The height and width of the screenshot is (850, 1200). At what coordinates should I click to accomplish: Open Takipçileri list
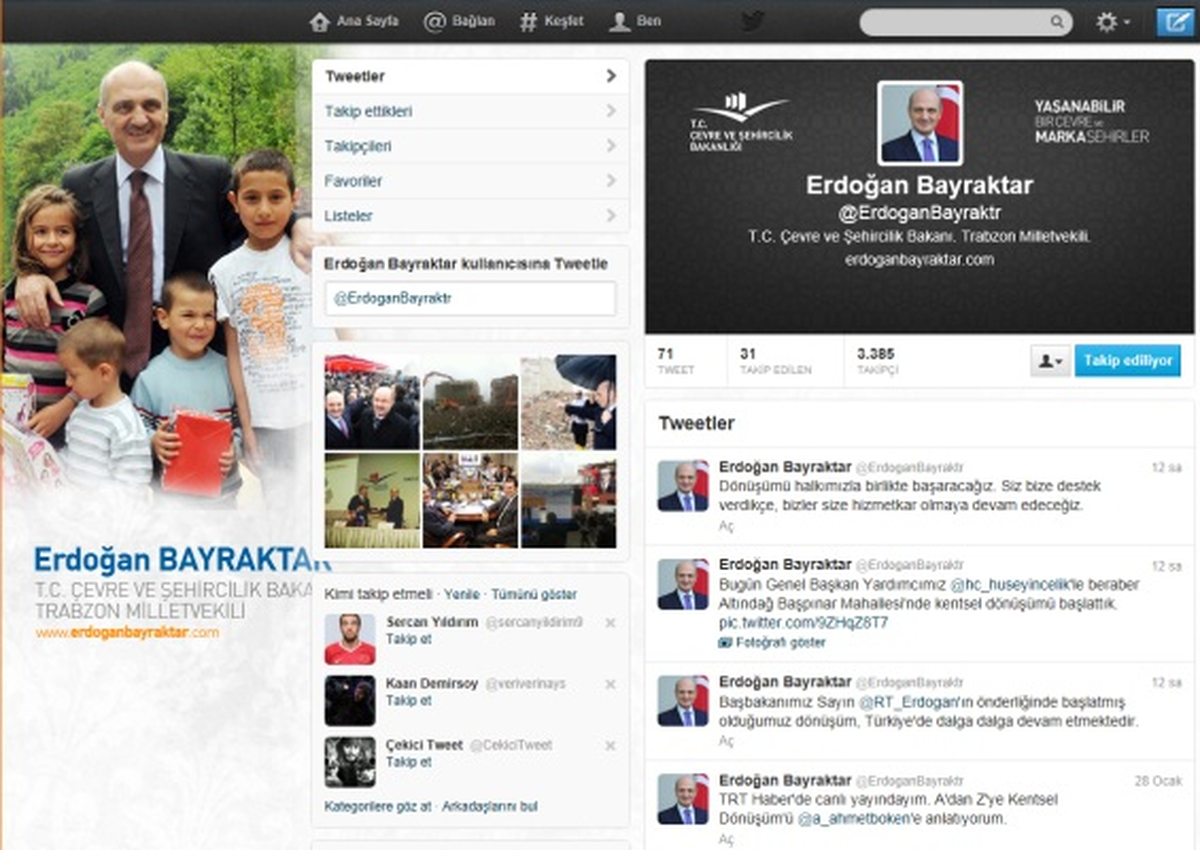click(x=470, y=146)
